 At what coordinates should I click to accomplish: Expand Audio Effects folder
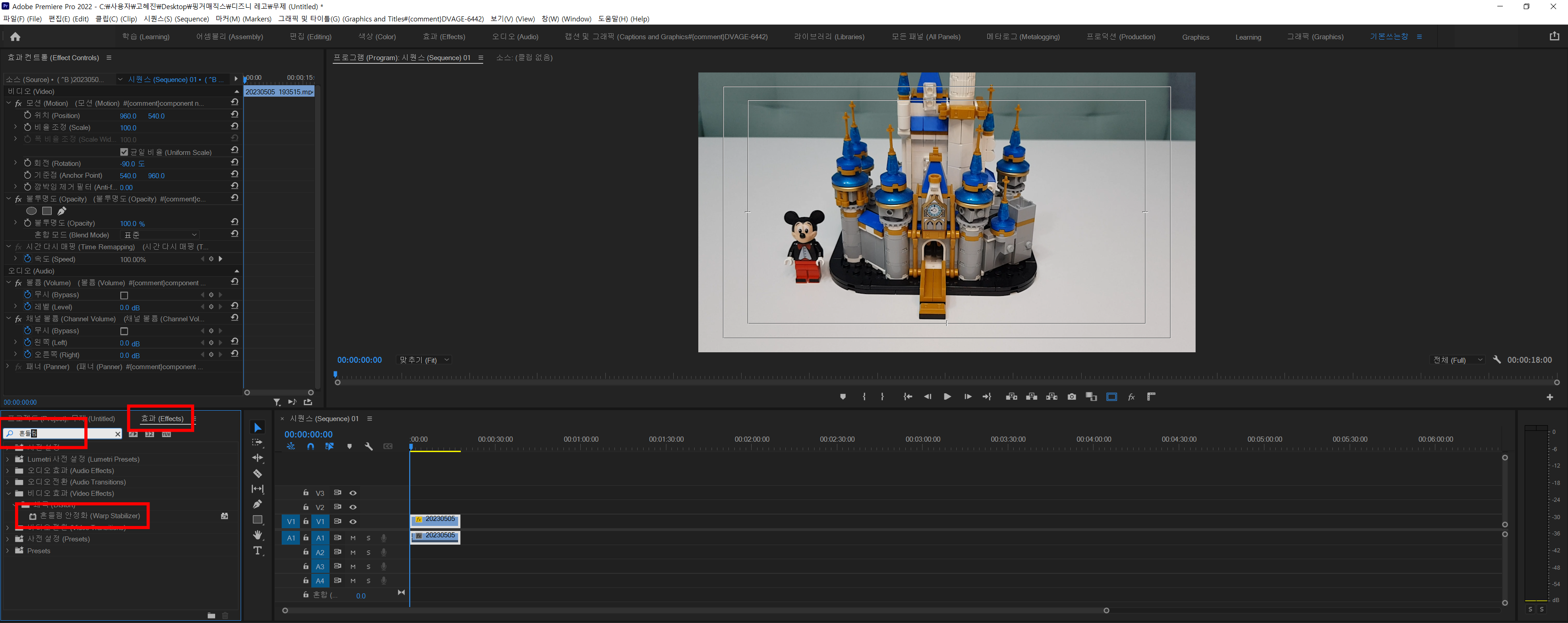tap(8, 471)
